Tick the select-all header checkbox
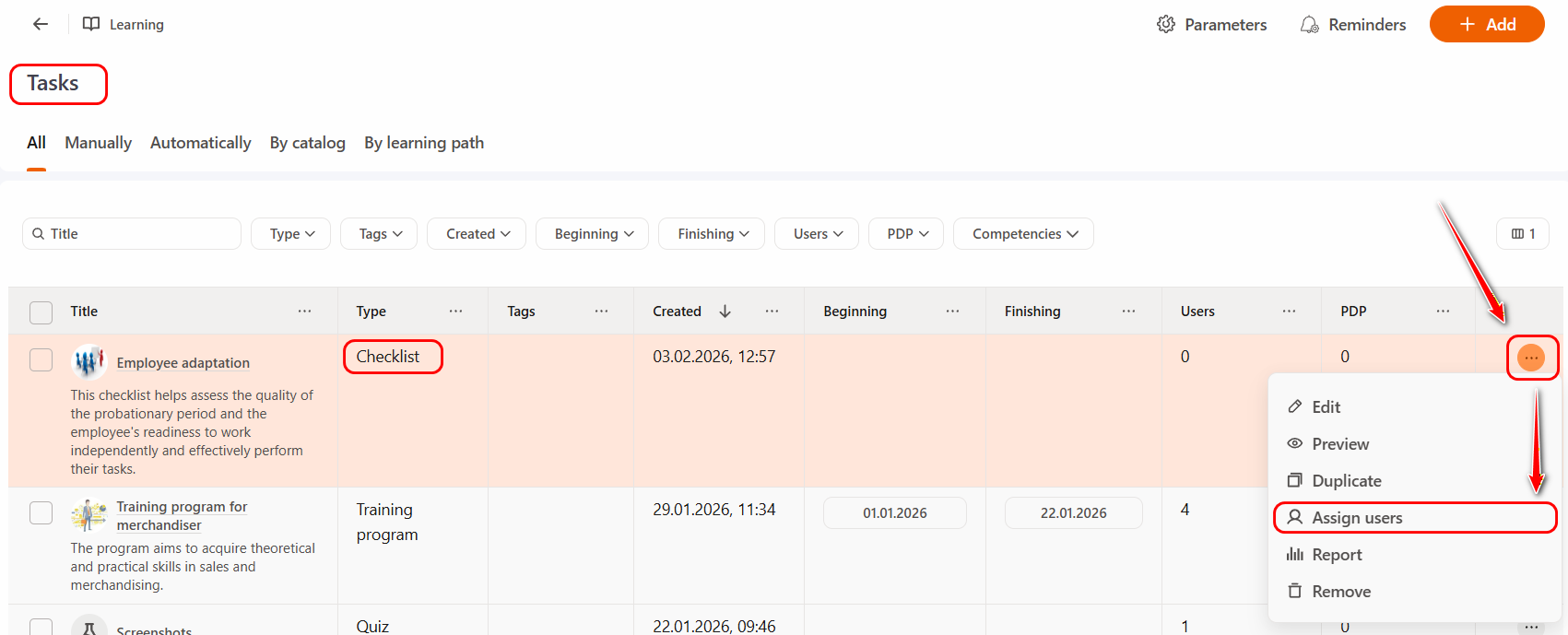Viewport: 1568px width, 635px height. pyautogui.click(x=41, y=312)
